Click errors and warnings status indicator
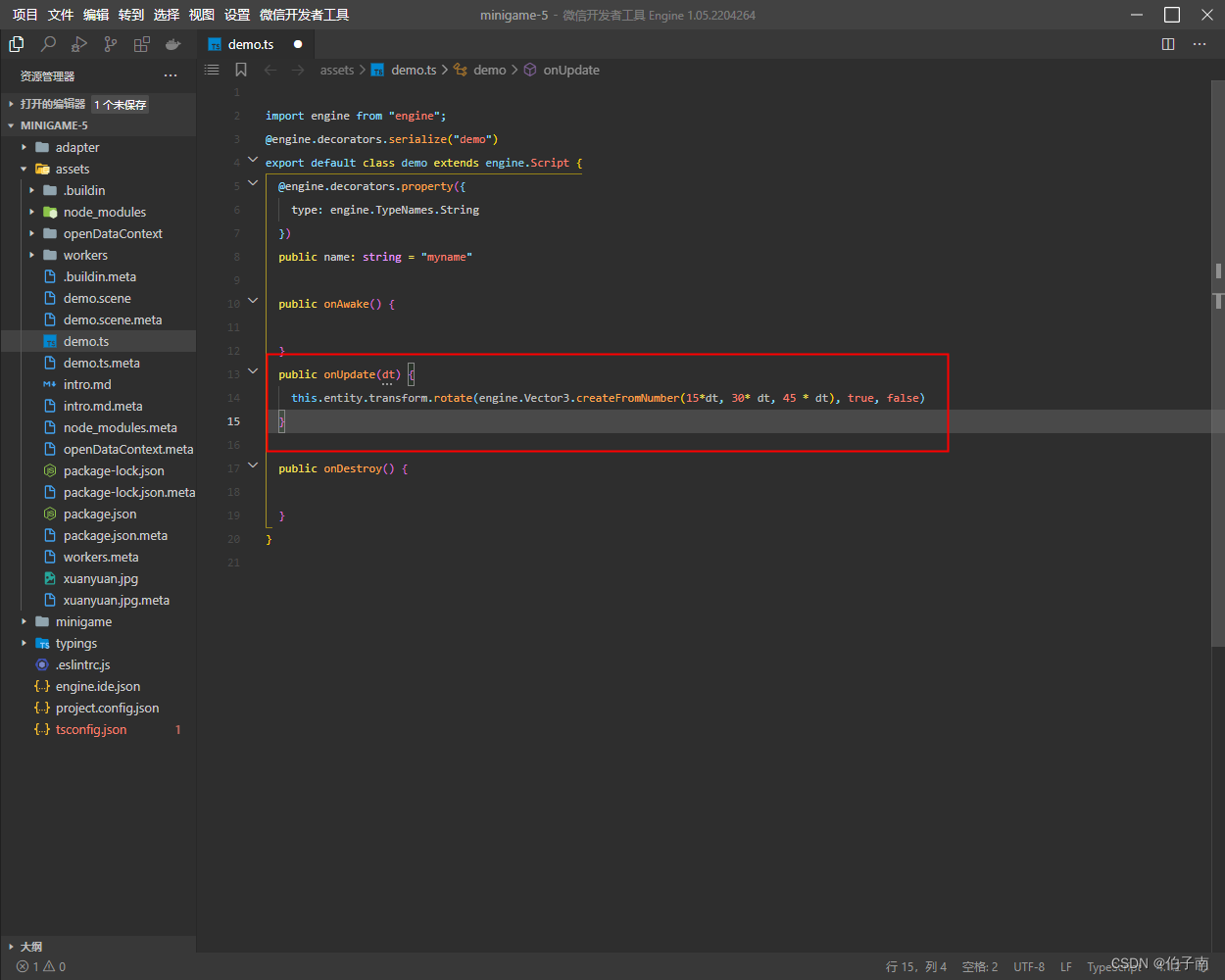This screenshot has height=980, width=1225. point(41,966)
